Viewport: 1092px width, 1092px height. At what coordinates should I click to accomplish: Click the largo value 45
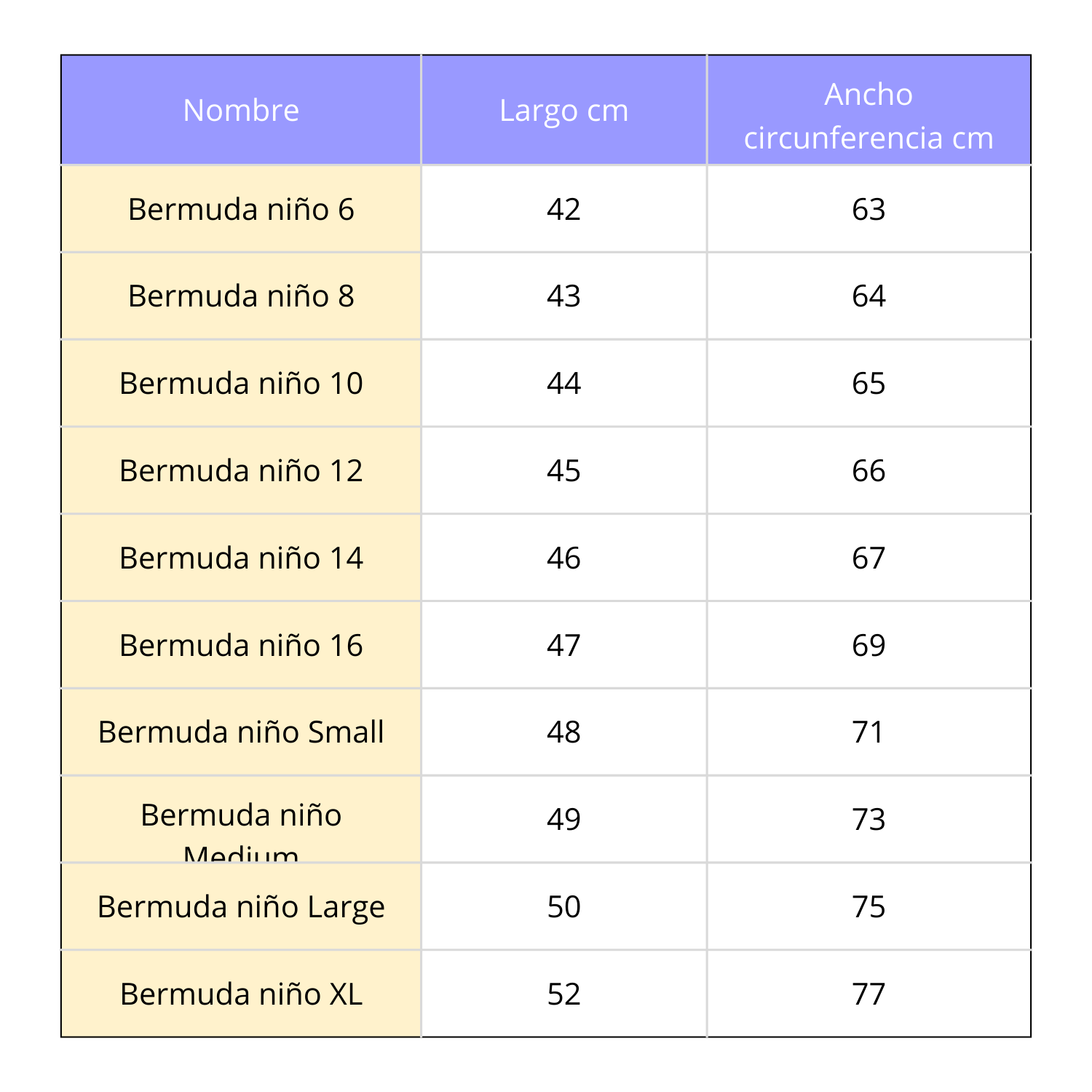coord(563,471)
